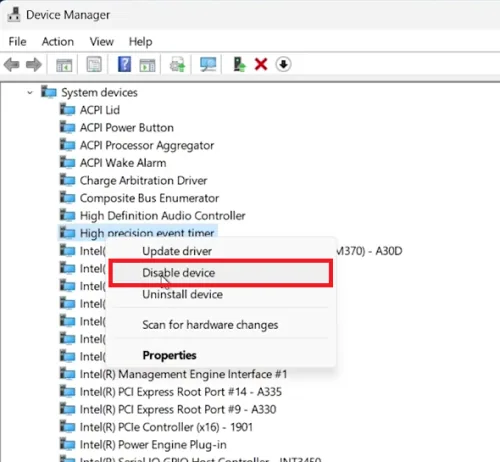Choose Disable device from context menu
Image resolution: width=500 pixels, height=462 pixels.
click(220, 273)
